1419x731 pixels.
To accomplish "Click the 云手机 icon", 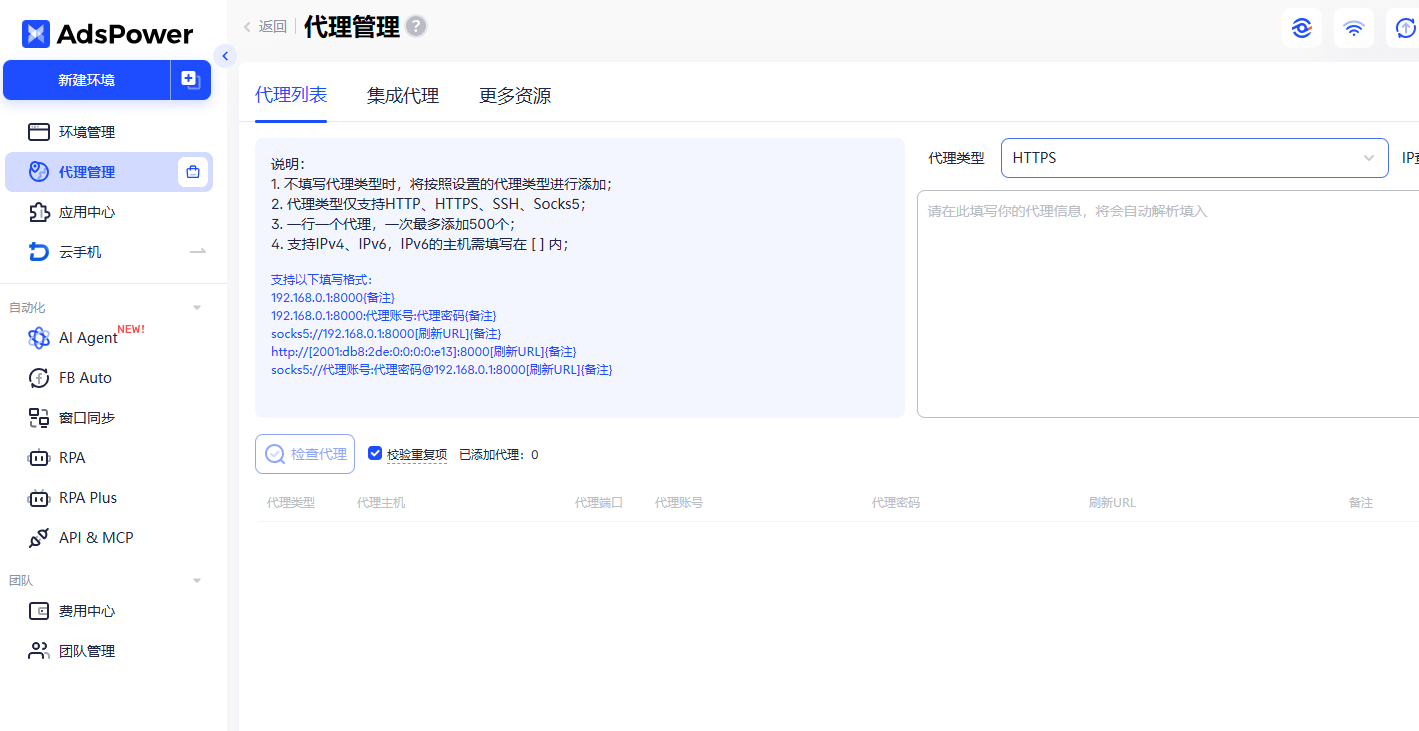I will [39, 252].
